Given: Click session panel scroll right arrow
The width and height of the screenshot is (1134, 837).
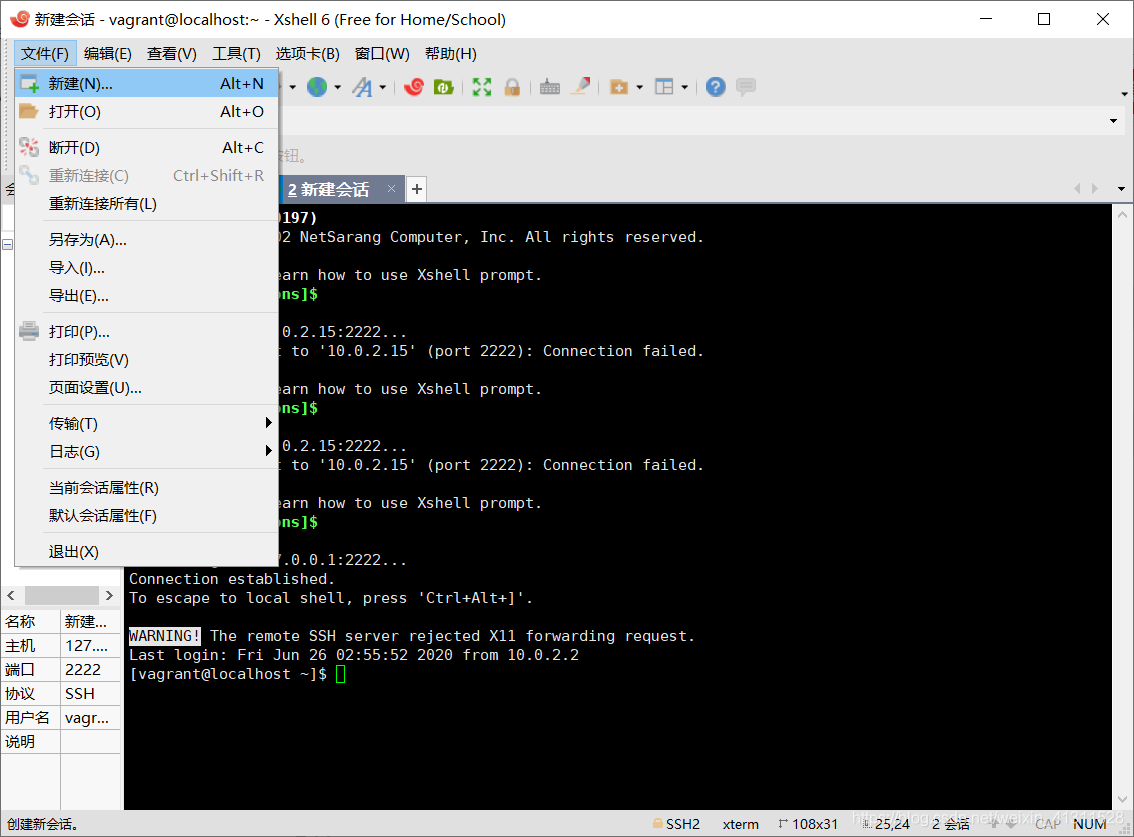Looking at the screenshot, I should point(109,595).
